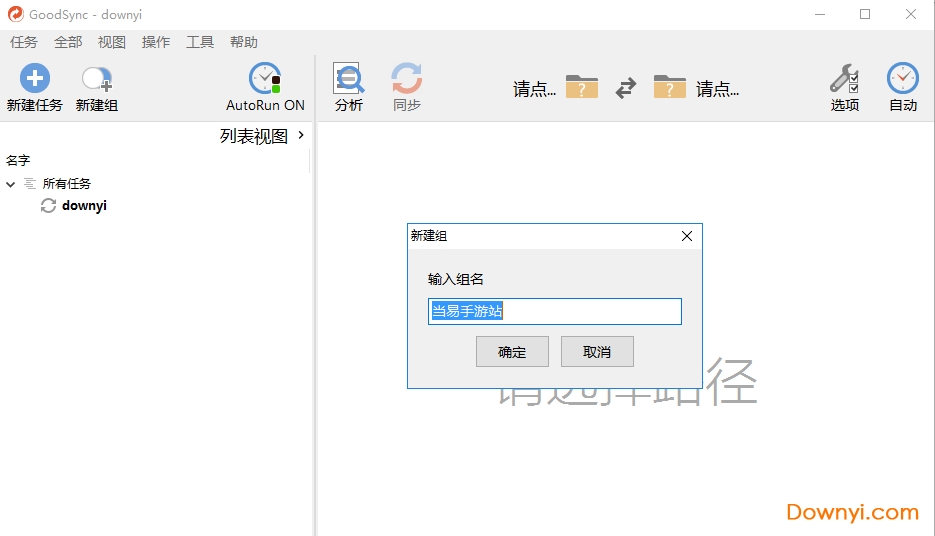Screen dimensions: 935x536
Task: Open the Options (选项) wrench icon
Action: pos(844,78)
